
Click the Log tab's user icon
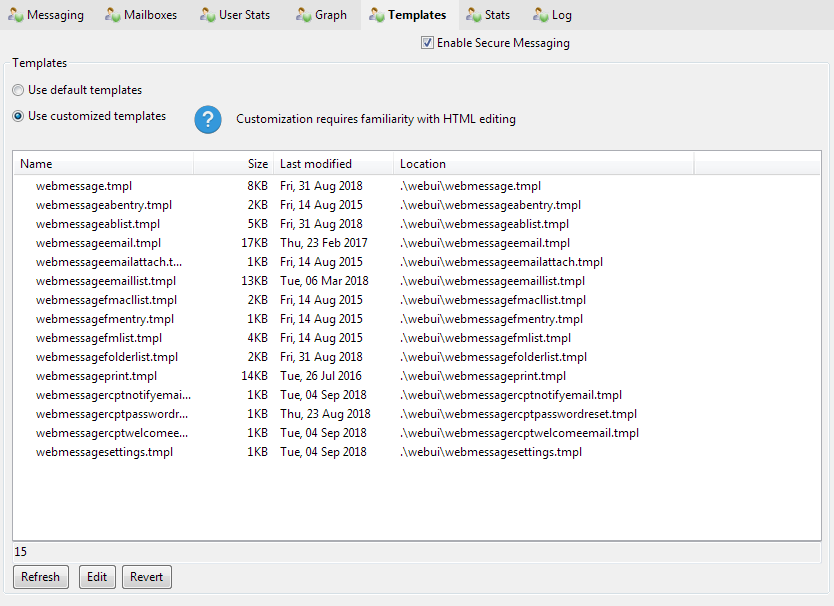coord(541,15)
